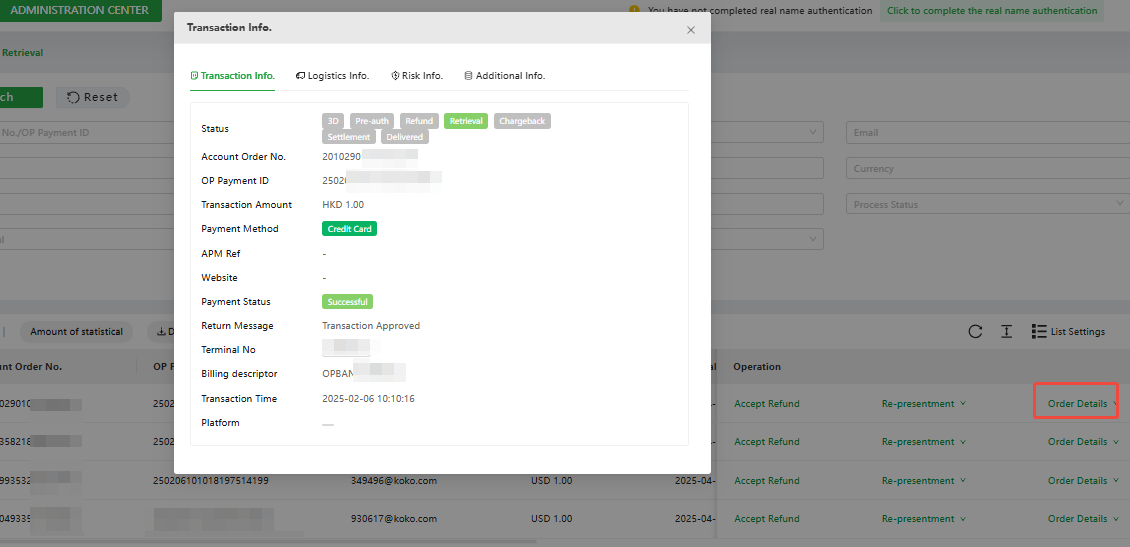Viewport: 1130px width, 547px height.
Task: Open Order Details for 930617@koko.com row
Action: [1082, 519]
